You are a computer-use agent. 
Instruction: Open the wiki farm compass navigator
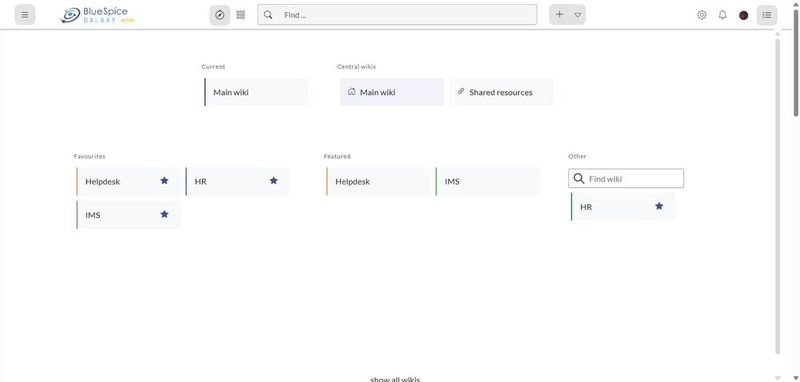click(220, 15)
